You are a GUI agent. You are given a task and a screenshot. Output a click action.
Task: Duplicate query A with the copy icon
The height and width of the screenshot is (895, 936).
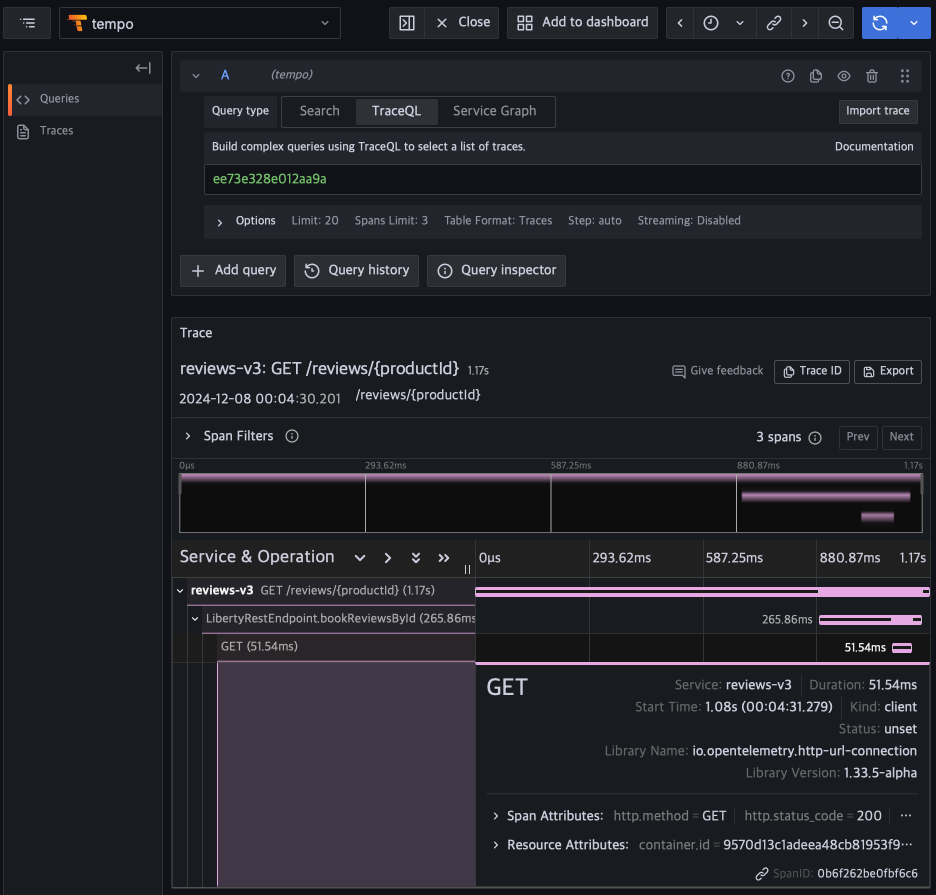[816, 76]
